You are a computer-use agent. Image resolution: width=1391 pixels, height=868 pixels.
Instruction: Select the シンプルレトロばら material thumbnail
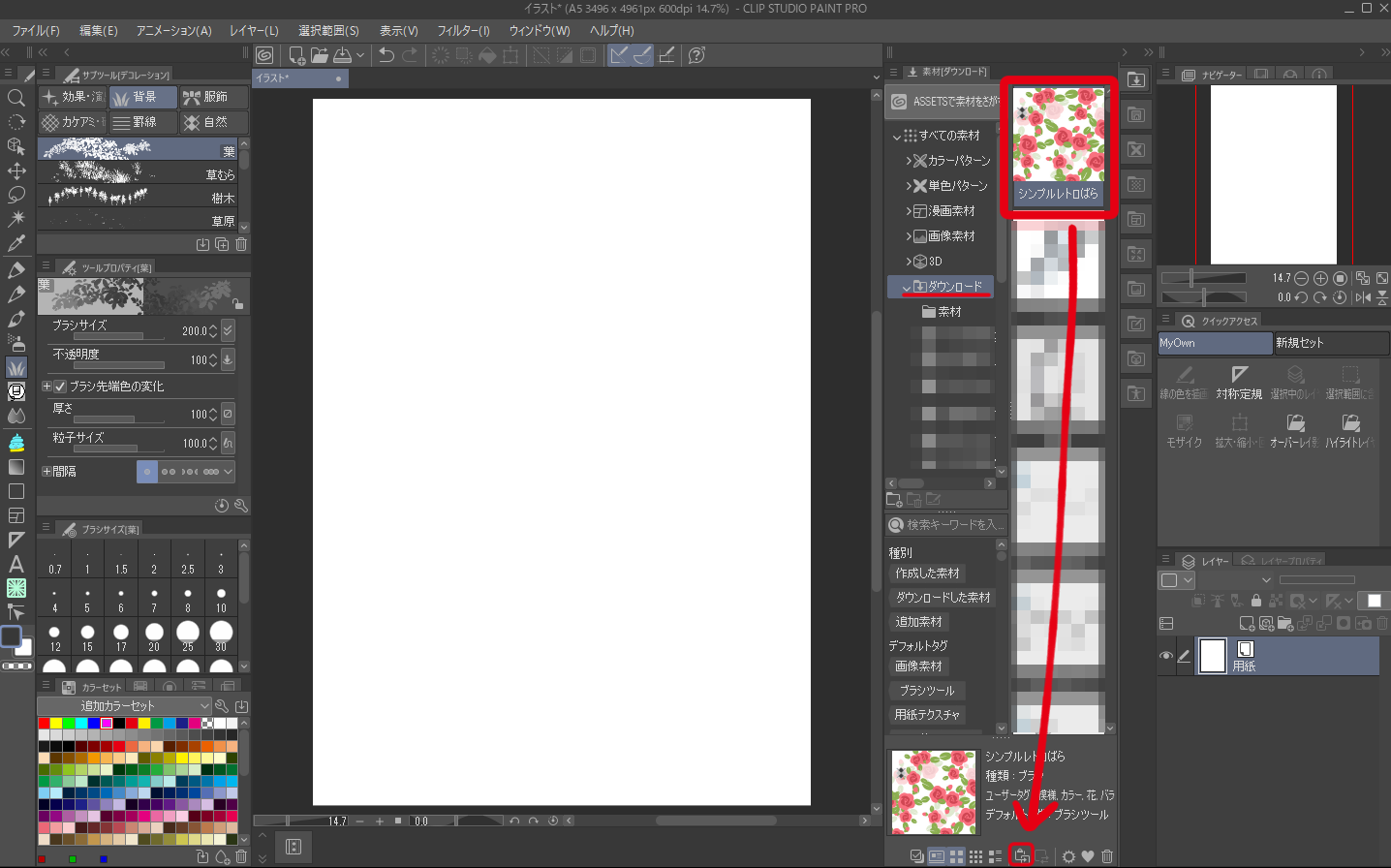coord(1058,145)
